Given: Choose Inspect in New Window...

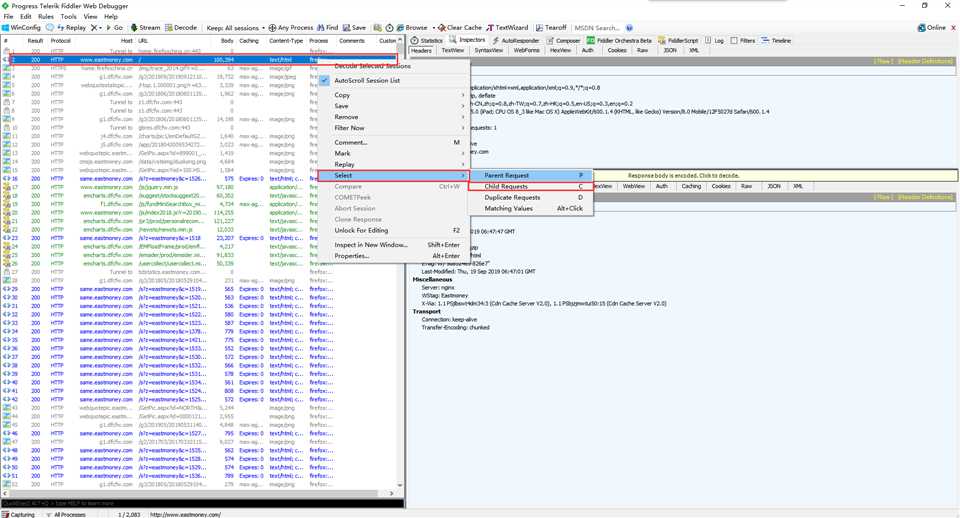Looking at the screenshot, I should (x=394, y=244).
